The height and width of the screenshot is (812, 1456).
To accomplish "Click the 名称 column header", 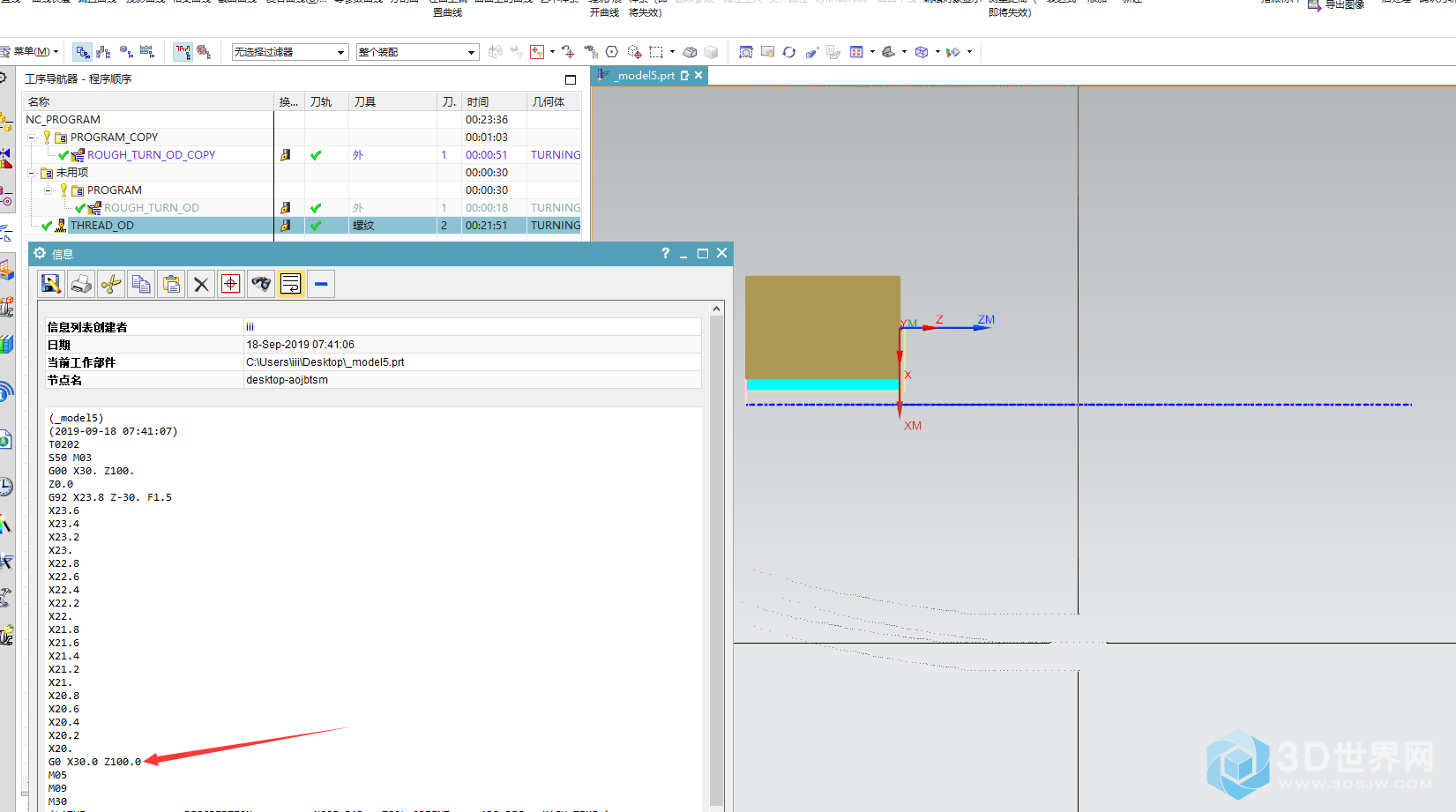I will click(148, 102).
